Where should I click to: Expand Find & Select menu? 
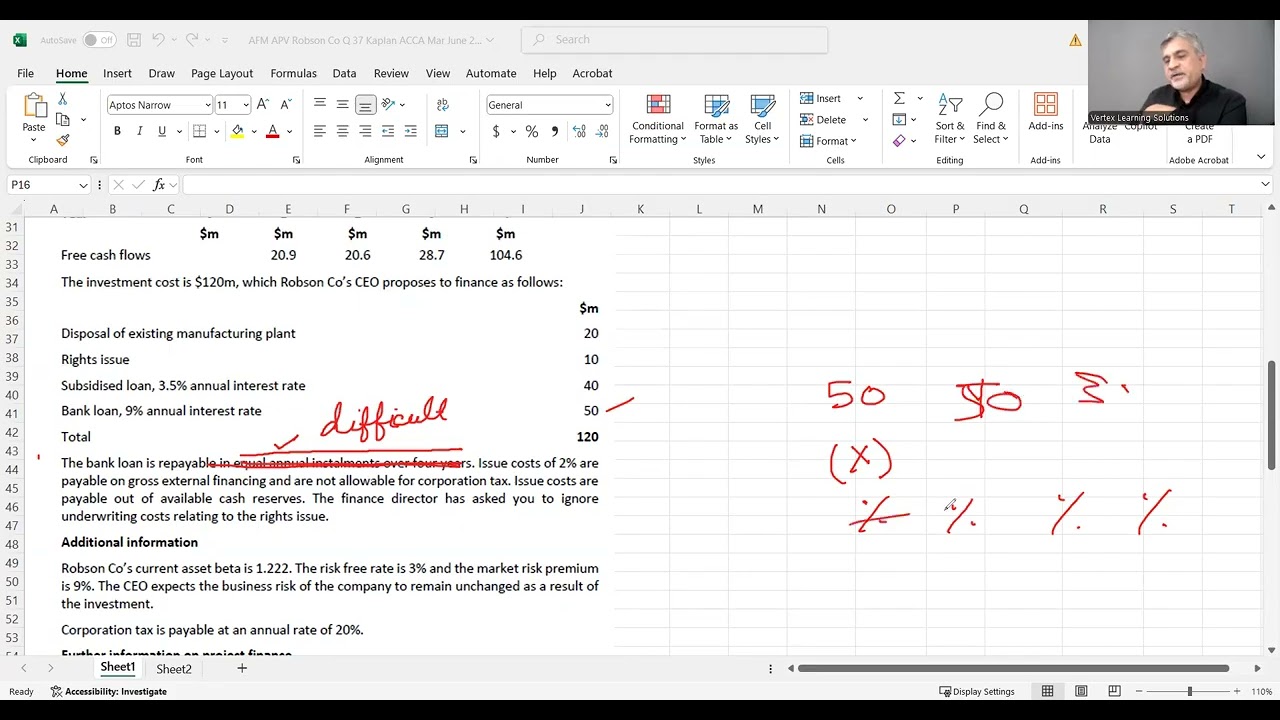[991, 120]
